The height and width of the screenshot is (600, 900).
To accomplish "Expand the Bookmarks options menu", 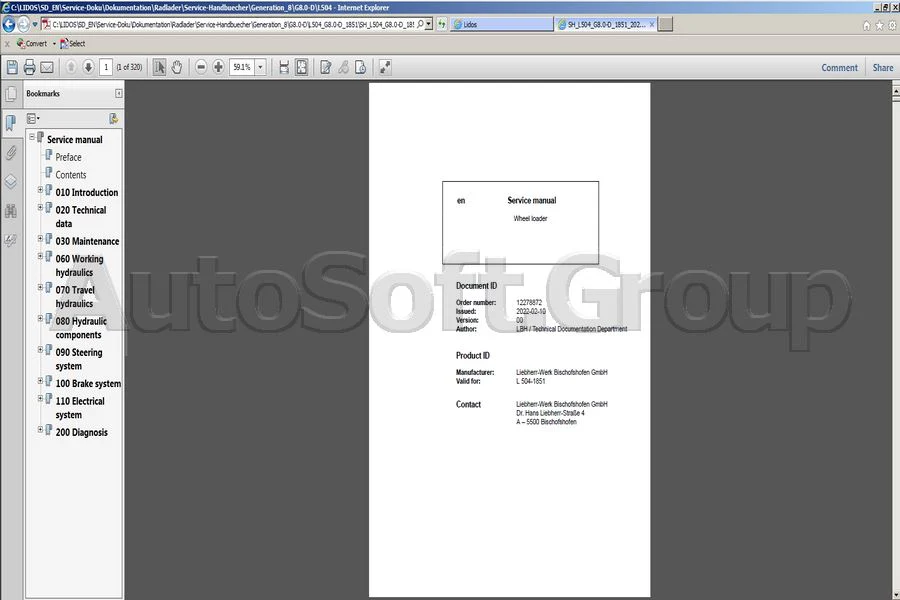I will (32, 117).
